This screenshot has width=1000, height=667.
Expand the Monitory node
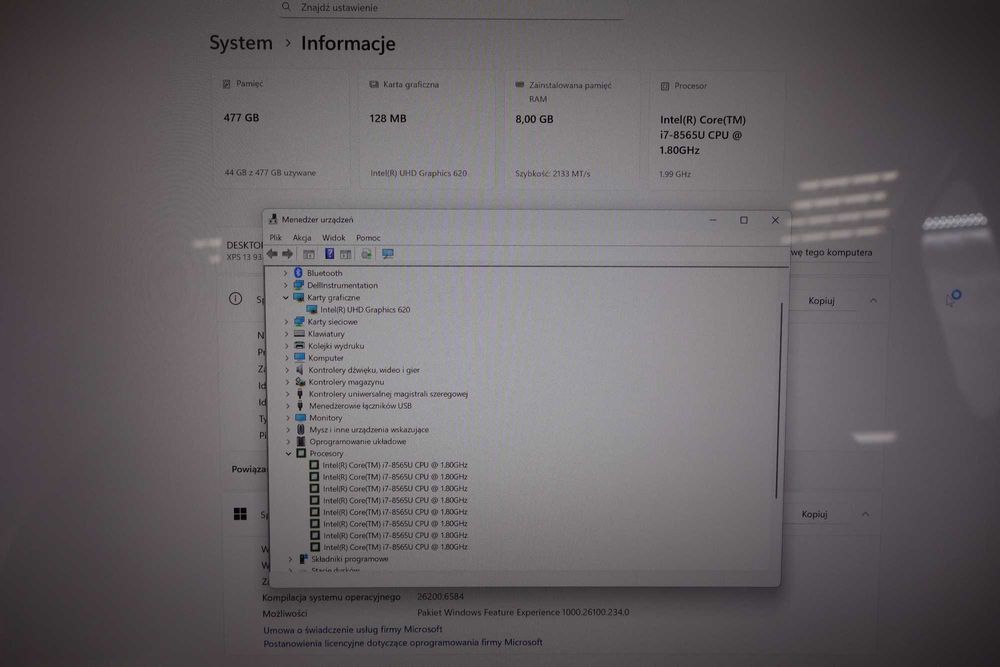288,418
